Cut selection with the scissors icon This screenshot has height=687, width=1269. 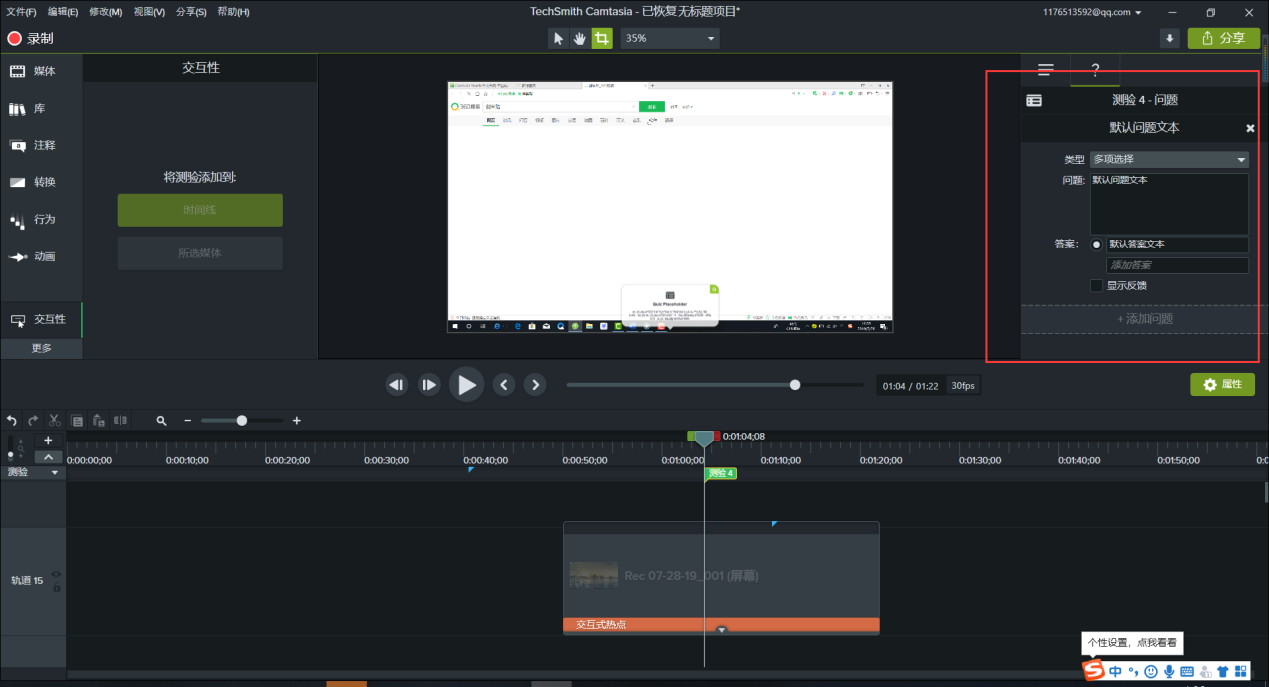click(x=55, y=421)
